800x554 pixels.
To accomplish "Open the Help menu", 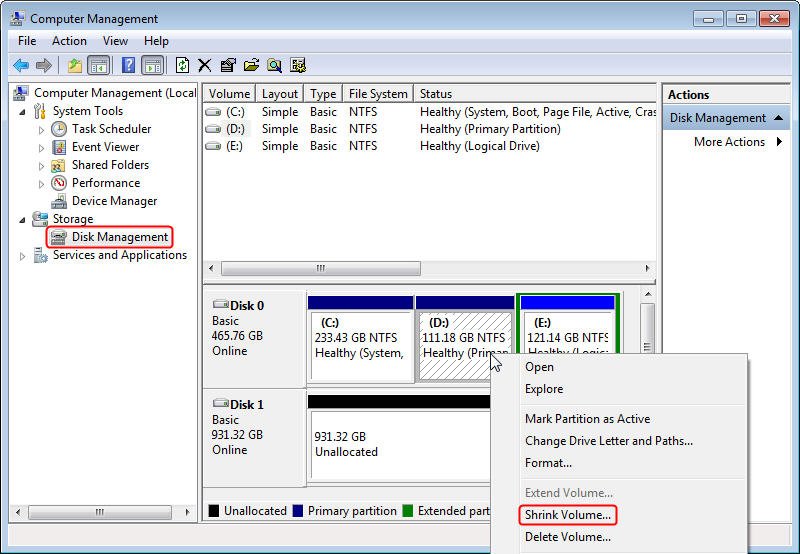I will point(156,41).
